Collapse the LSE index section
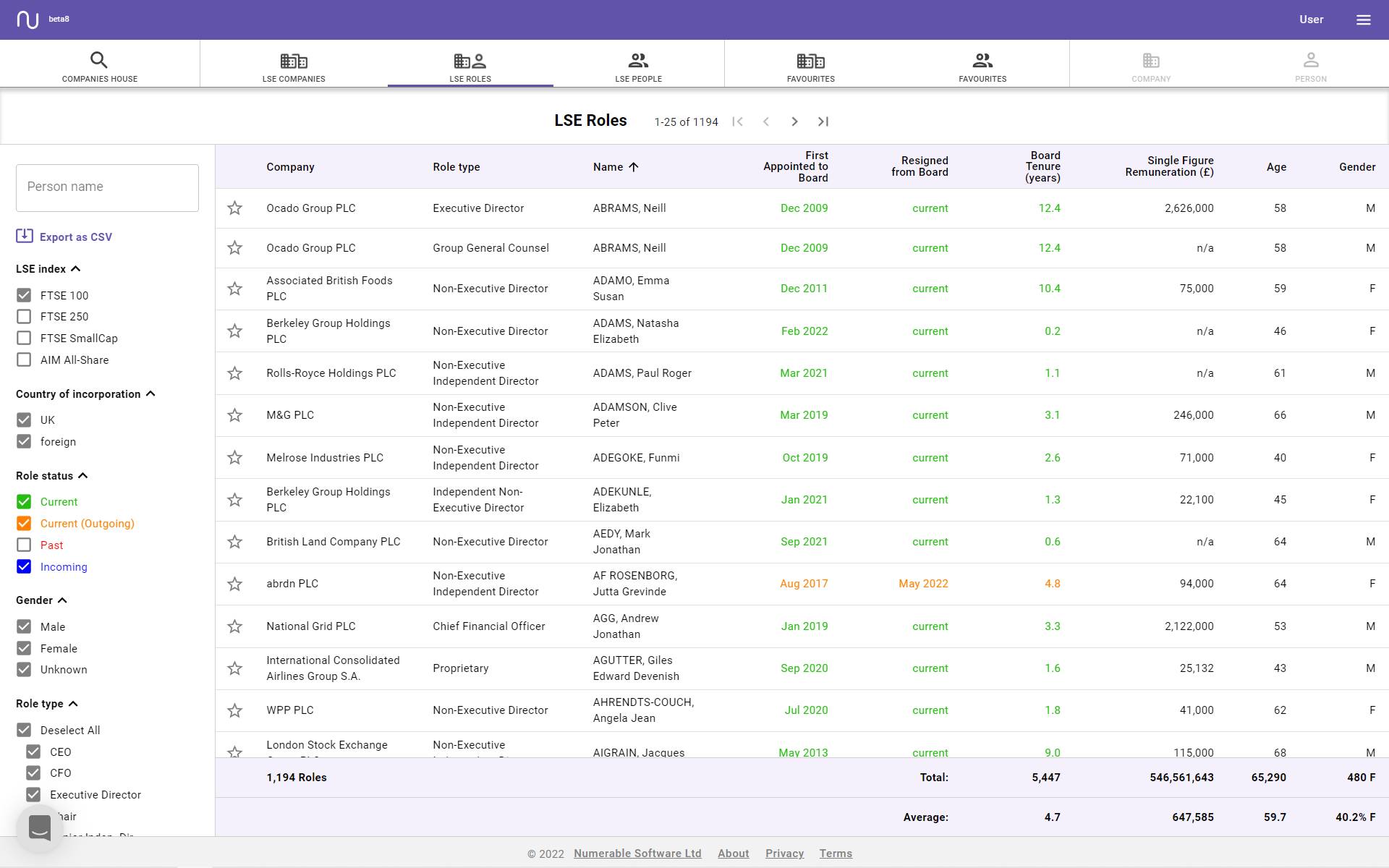This screenshot has height=868, width=1389. tap(75, 269)
